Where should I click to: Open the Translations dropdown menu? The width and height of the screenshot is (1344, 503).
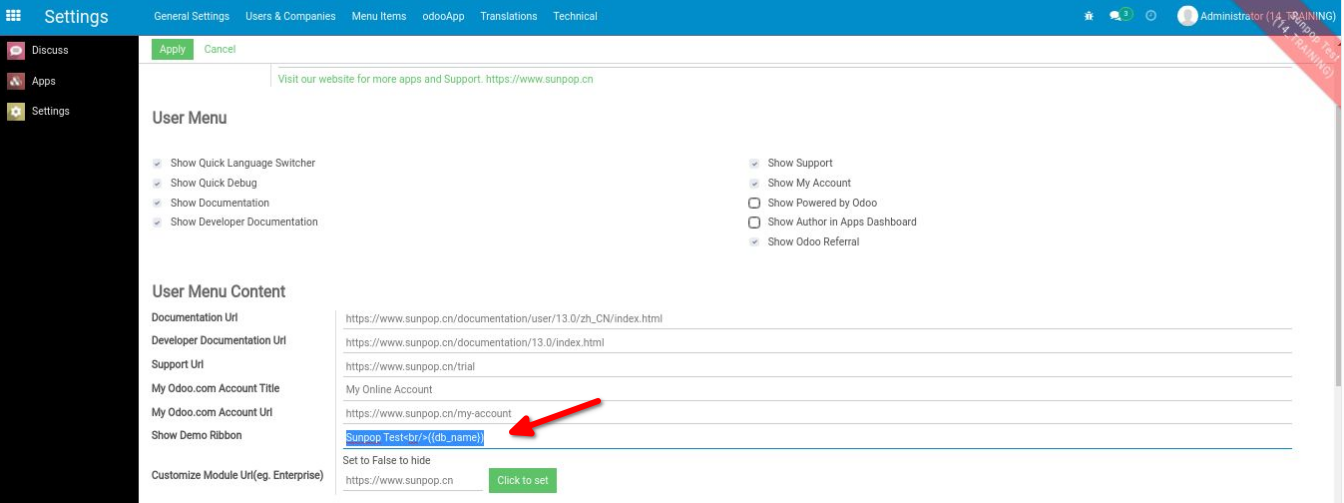coord(508,16)
